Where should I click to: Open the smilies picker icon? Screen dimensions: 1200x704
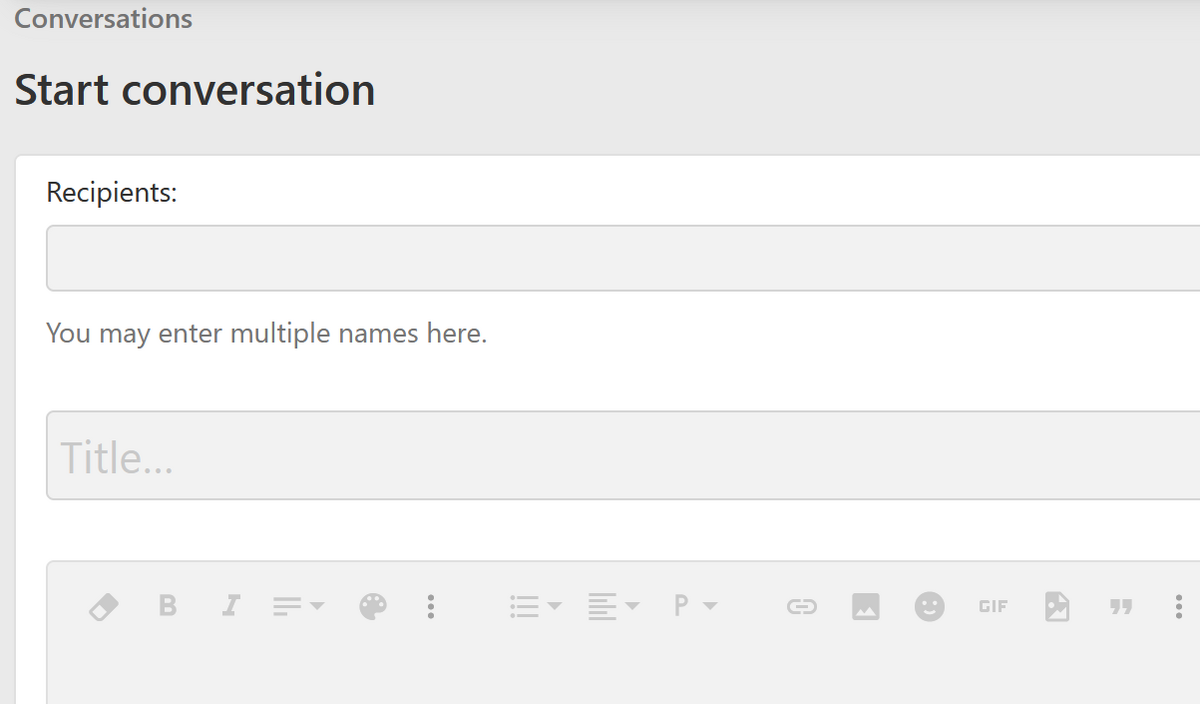pos(929,606)
